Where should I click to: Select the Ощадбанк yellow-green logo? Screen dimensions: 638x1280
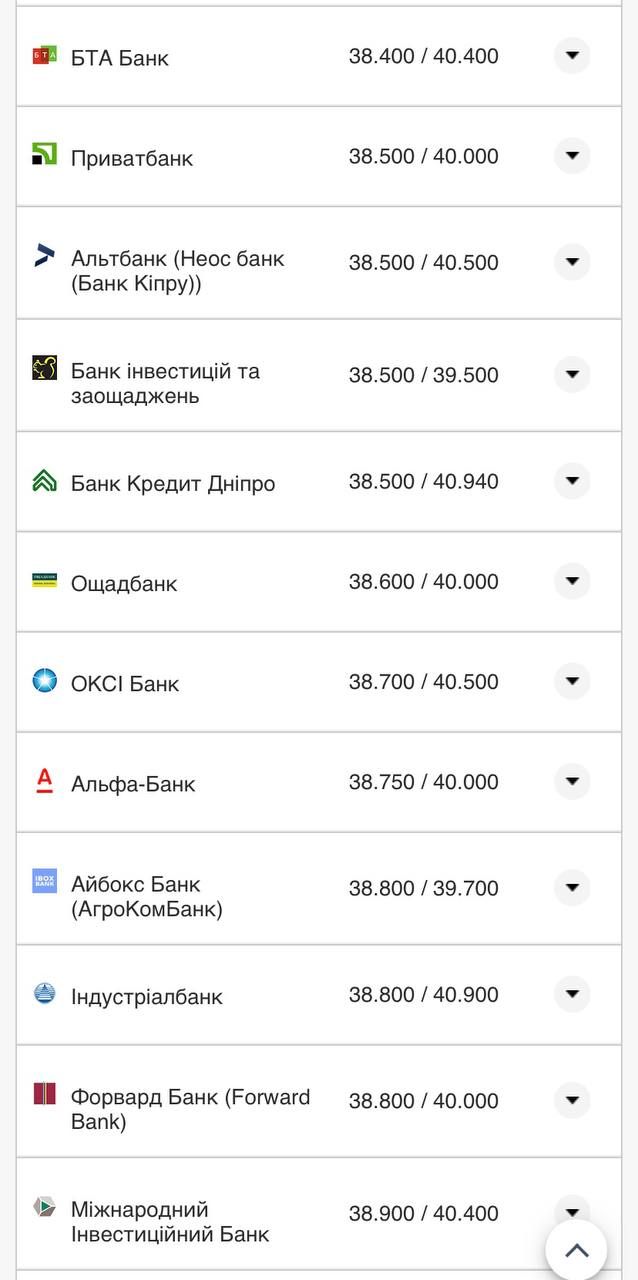click(44, 581)
